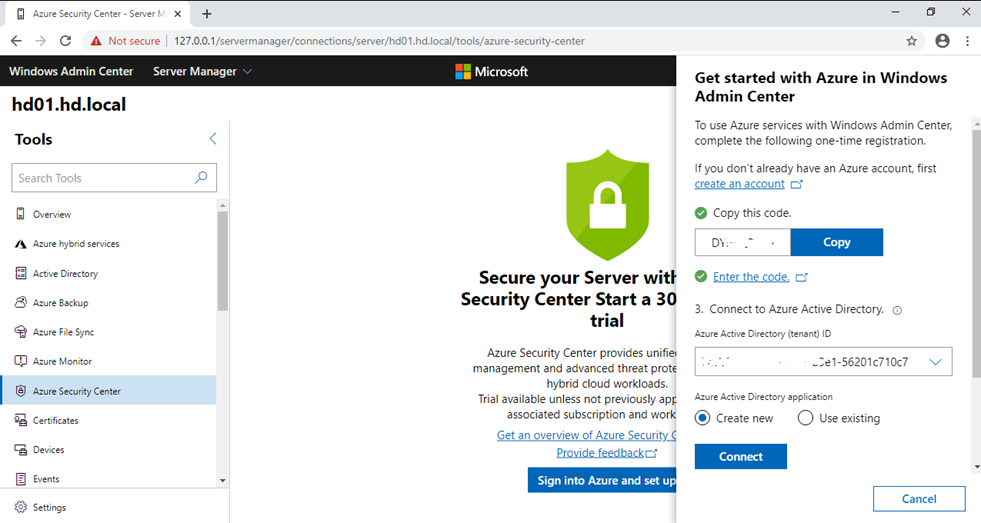
Task: Click the Tools list vertical scrollbar
Action: pyautogui.click(x=222, y=260)
